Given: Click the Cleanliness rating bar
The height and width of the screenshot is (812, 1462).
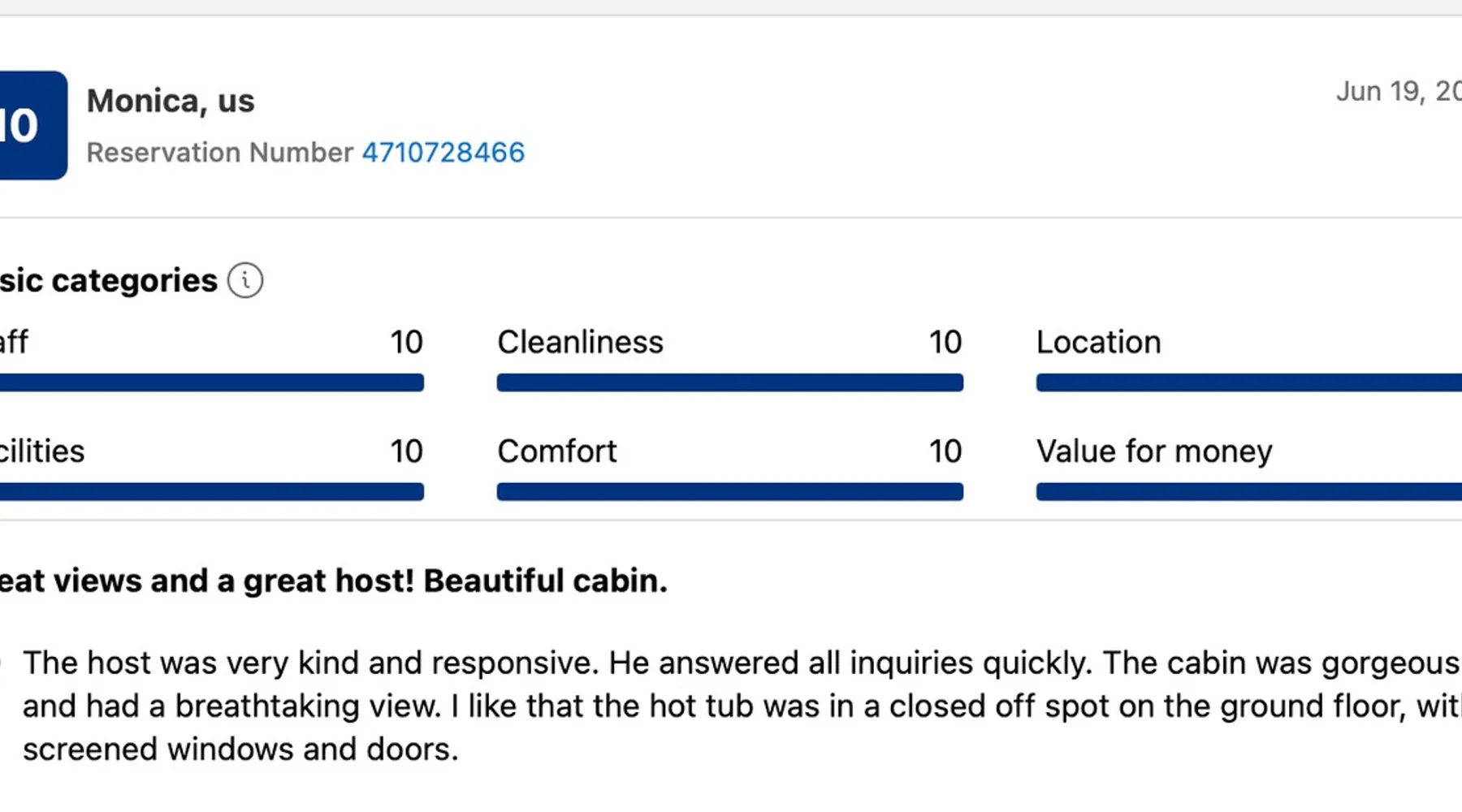Looking at the screenshot, I should [729, 382].
